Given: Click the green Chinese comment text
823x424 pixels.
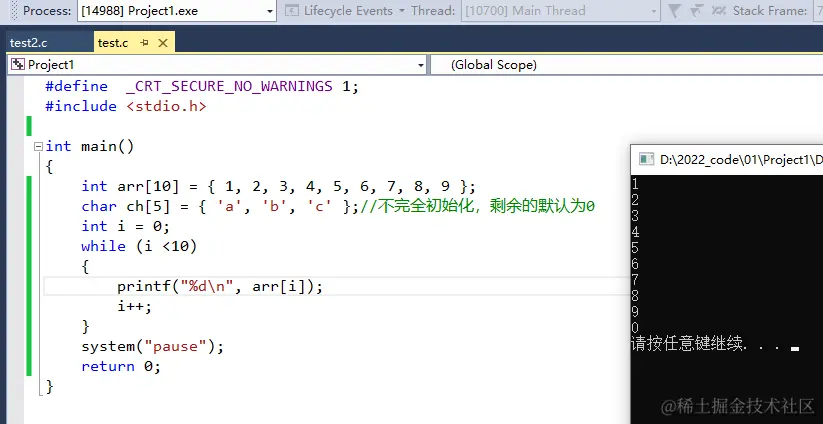Looking at the screenshot, I should point(477,206).
